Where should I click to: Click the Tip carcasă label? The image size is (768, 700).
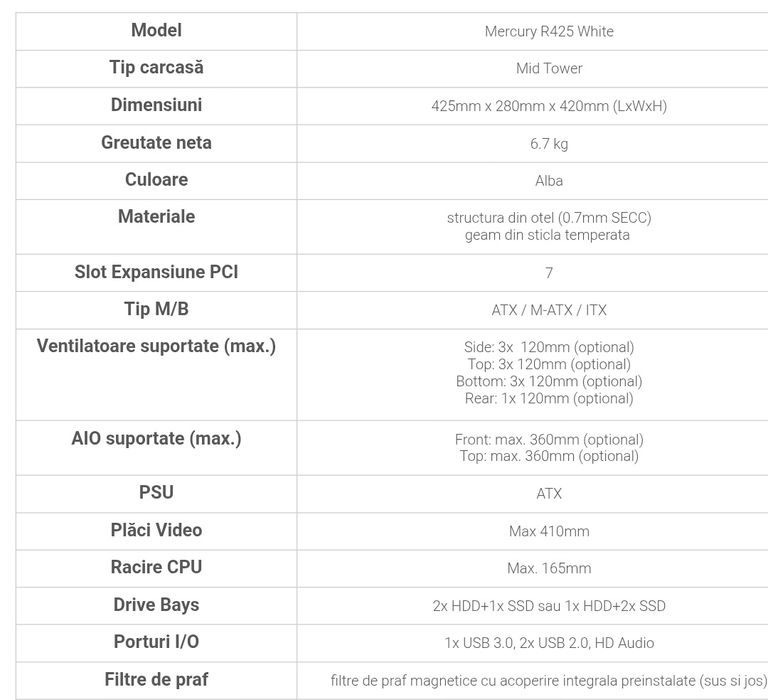tap(156, 68)
